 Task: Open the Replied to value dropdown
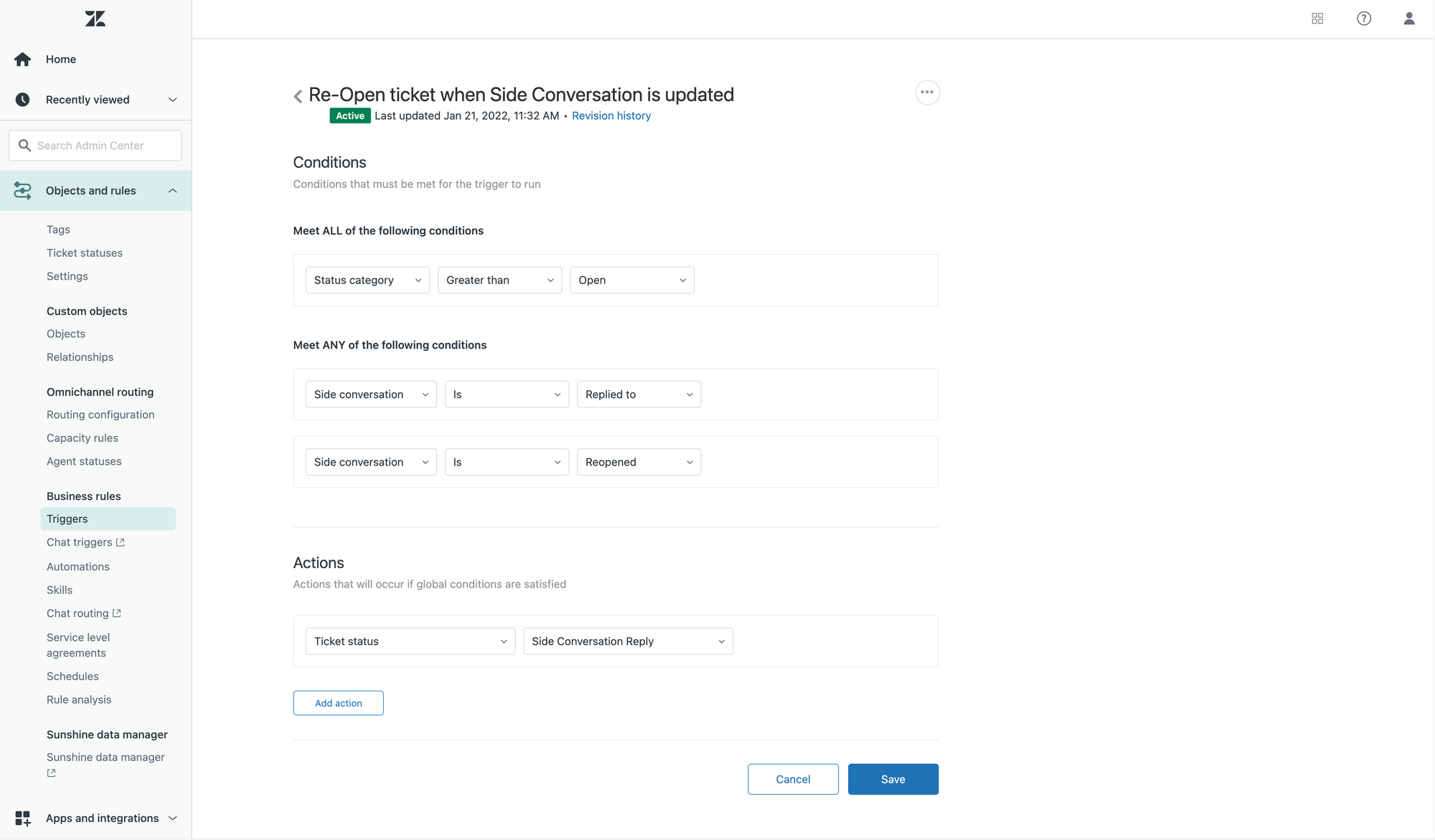[x=639, y=395]
